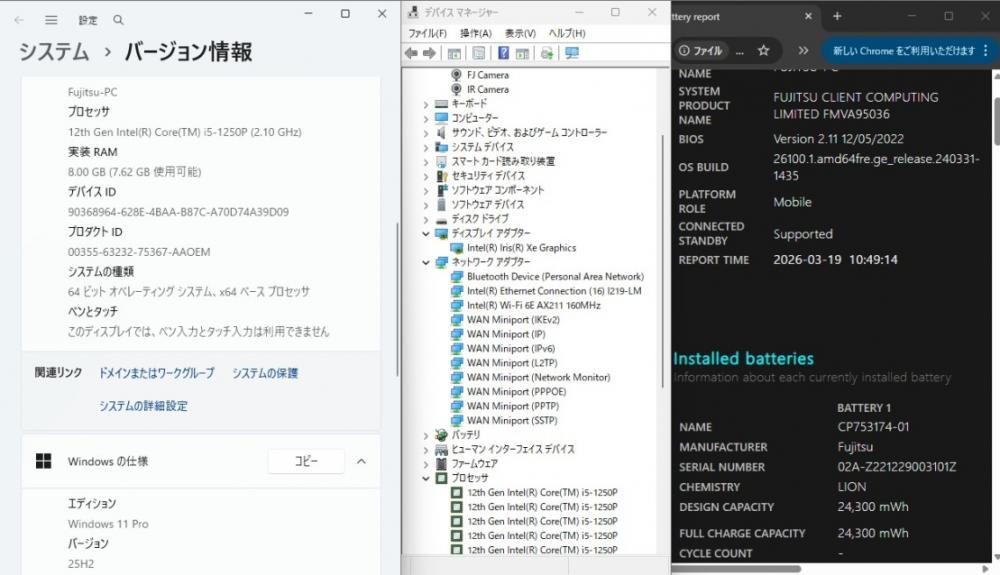Collapse the ネットワーク アダプター category

[x=426, y=262]
